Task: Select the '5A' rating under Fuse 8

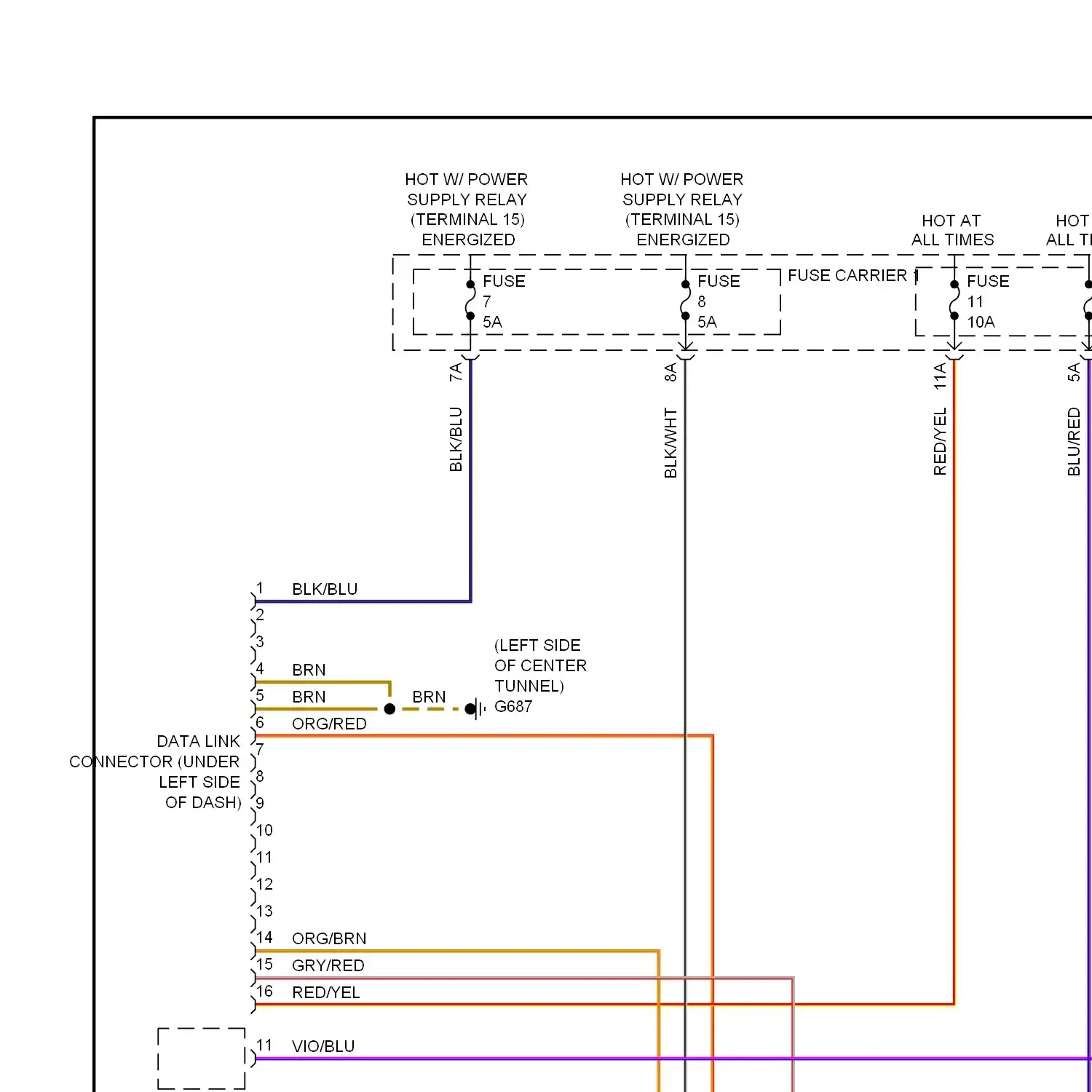Action: click(707, 322)
